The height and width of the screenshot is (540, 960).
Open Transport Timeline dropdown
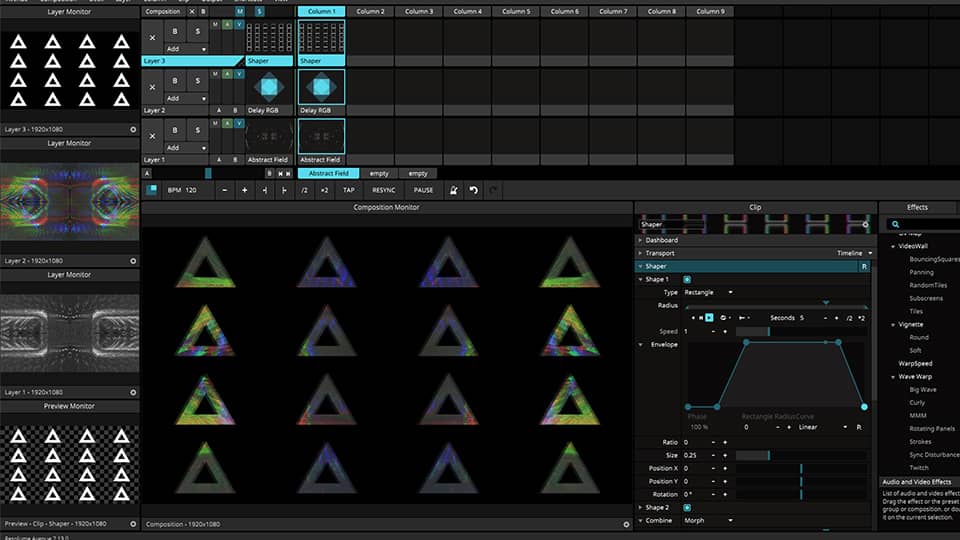pos(854,253)
